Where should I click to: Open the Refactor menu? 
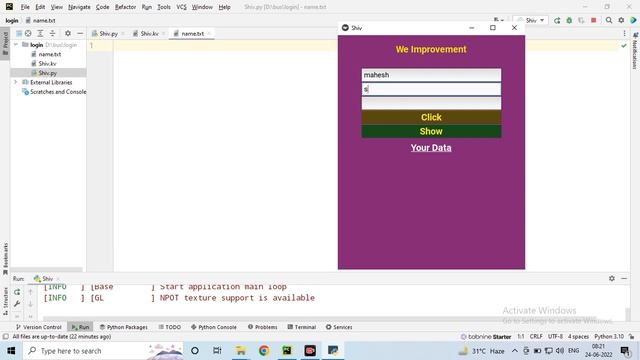[125, 7]
